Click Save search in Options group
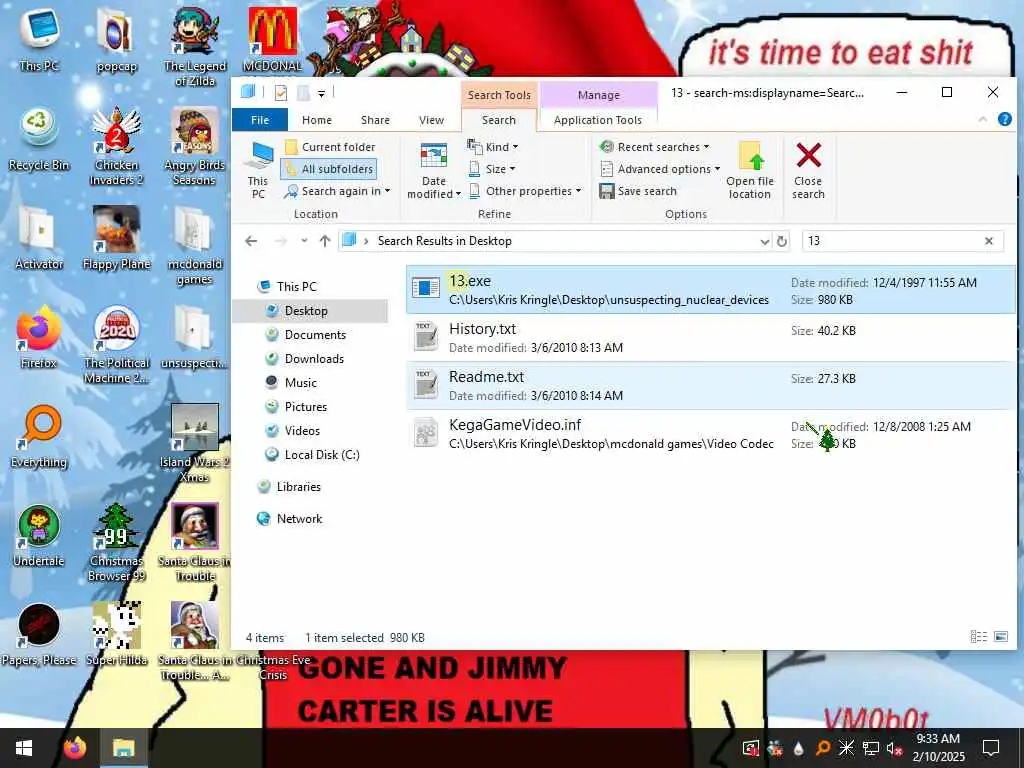The image size is (1024, 768). 638,191
